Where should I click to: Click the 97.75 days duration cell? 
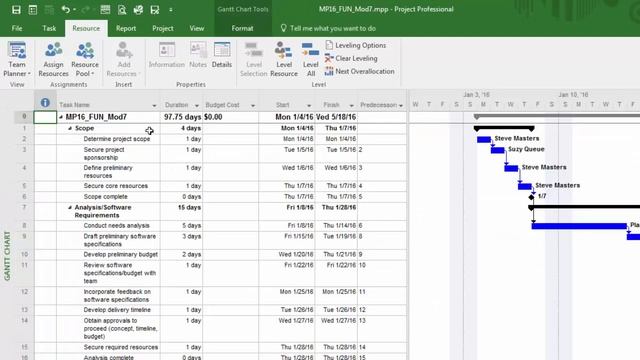[182, 117]
